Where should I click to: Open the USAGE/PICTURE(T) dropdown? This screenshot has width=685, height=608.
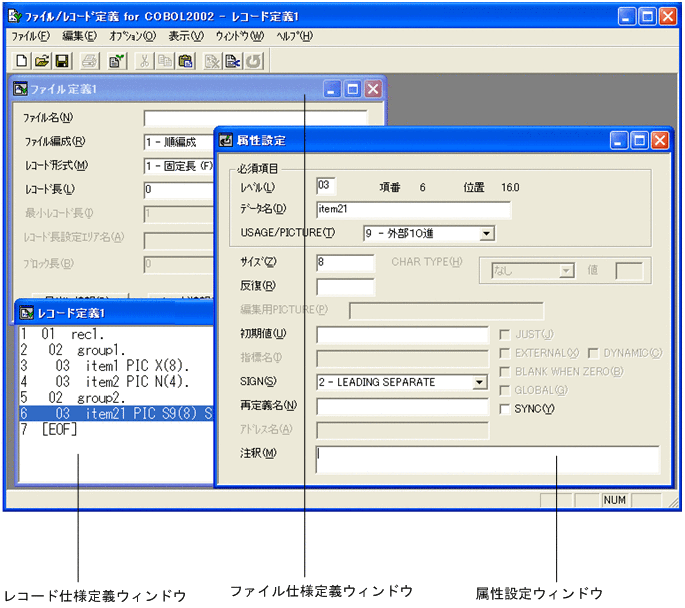486,234
